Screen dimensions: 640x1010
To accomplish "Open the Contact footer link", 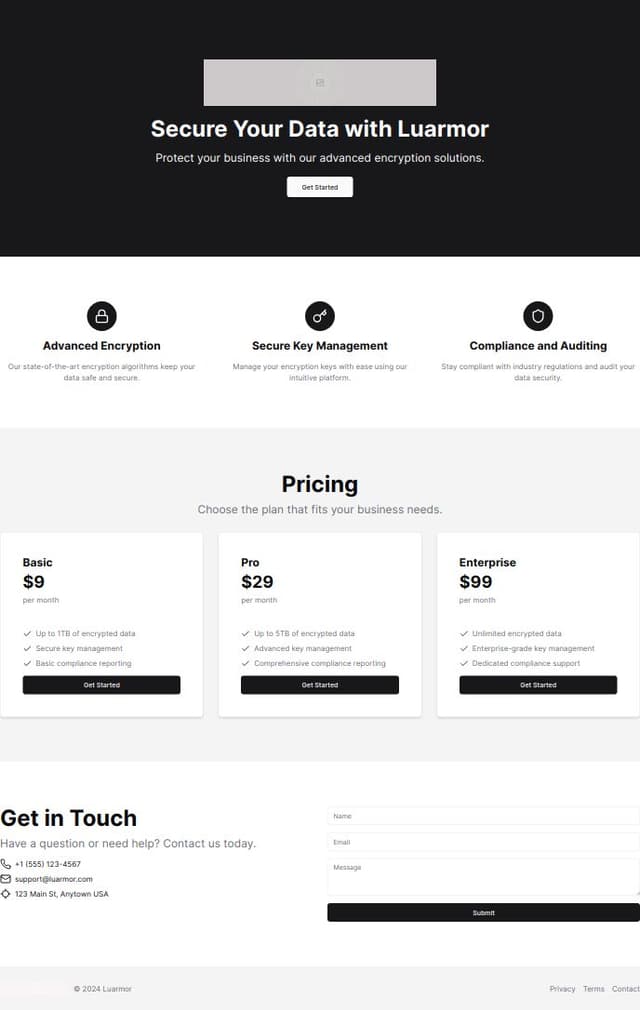I will pyautogui.click(x=625, y=989).
